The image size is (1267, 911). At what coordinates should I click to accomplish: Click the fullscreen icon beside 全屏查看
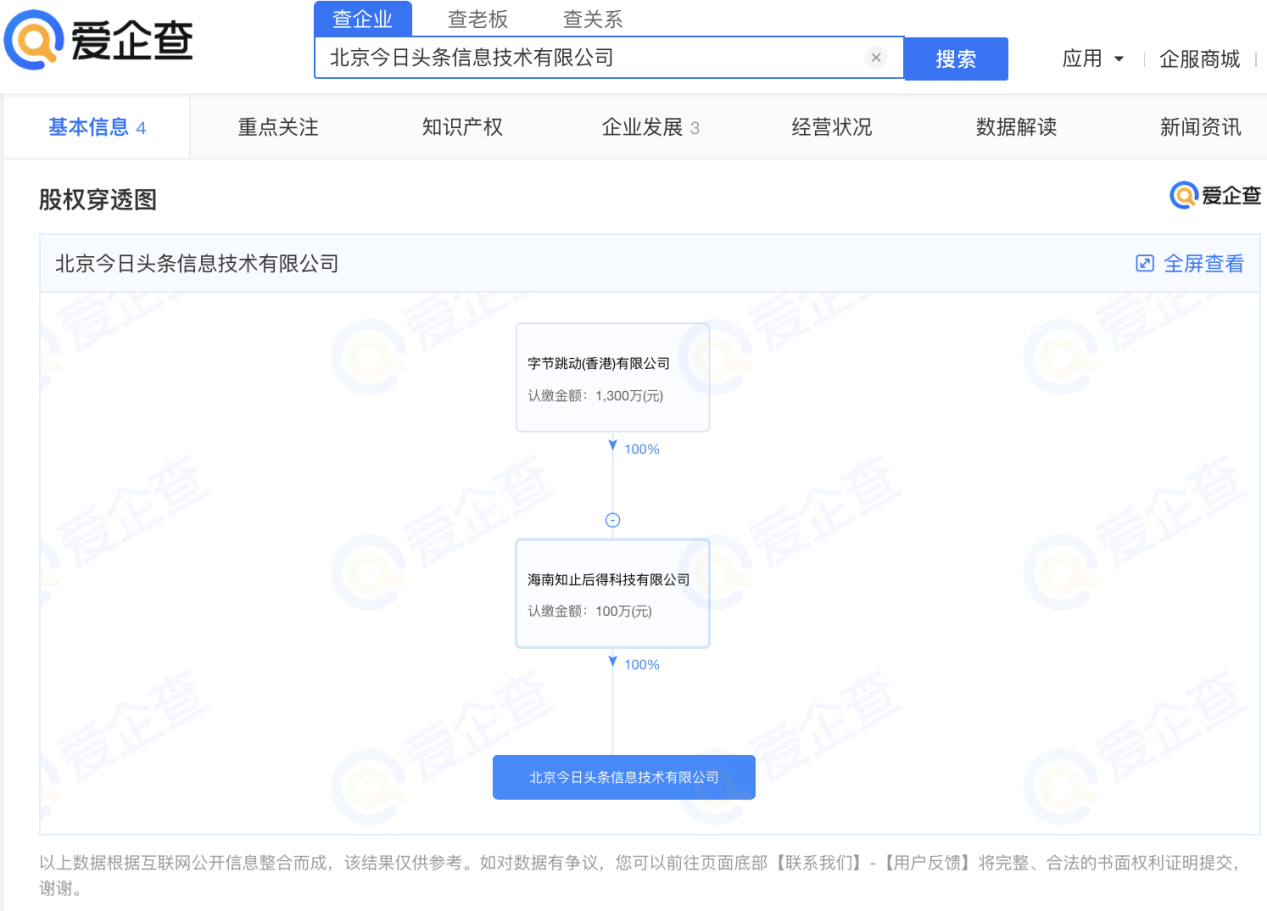coord(1144,262)
